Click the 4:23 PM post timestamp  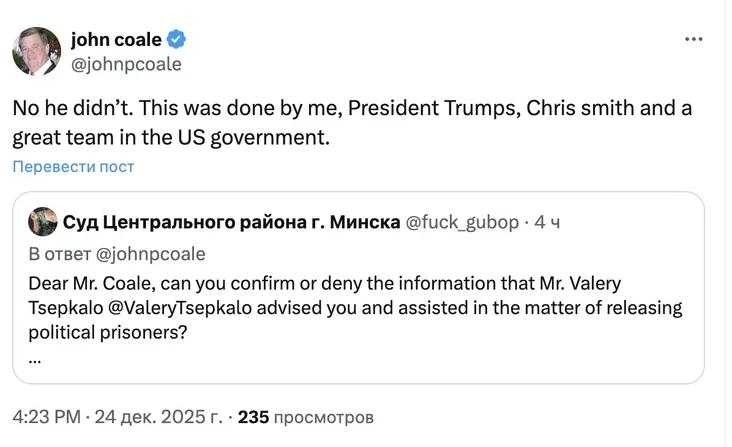tap(48, 415)
